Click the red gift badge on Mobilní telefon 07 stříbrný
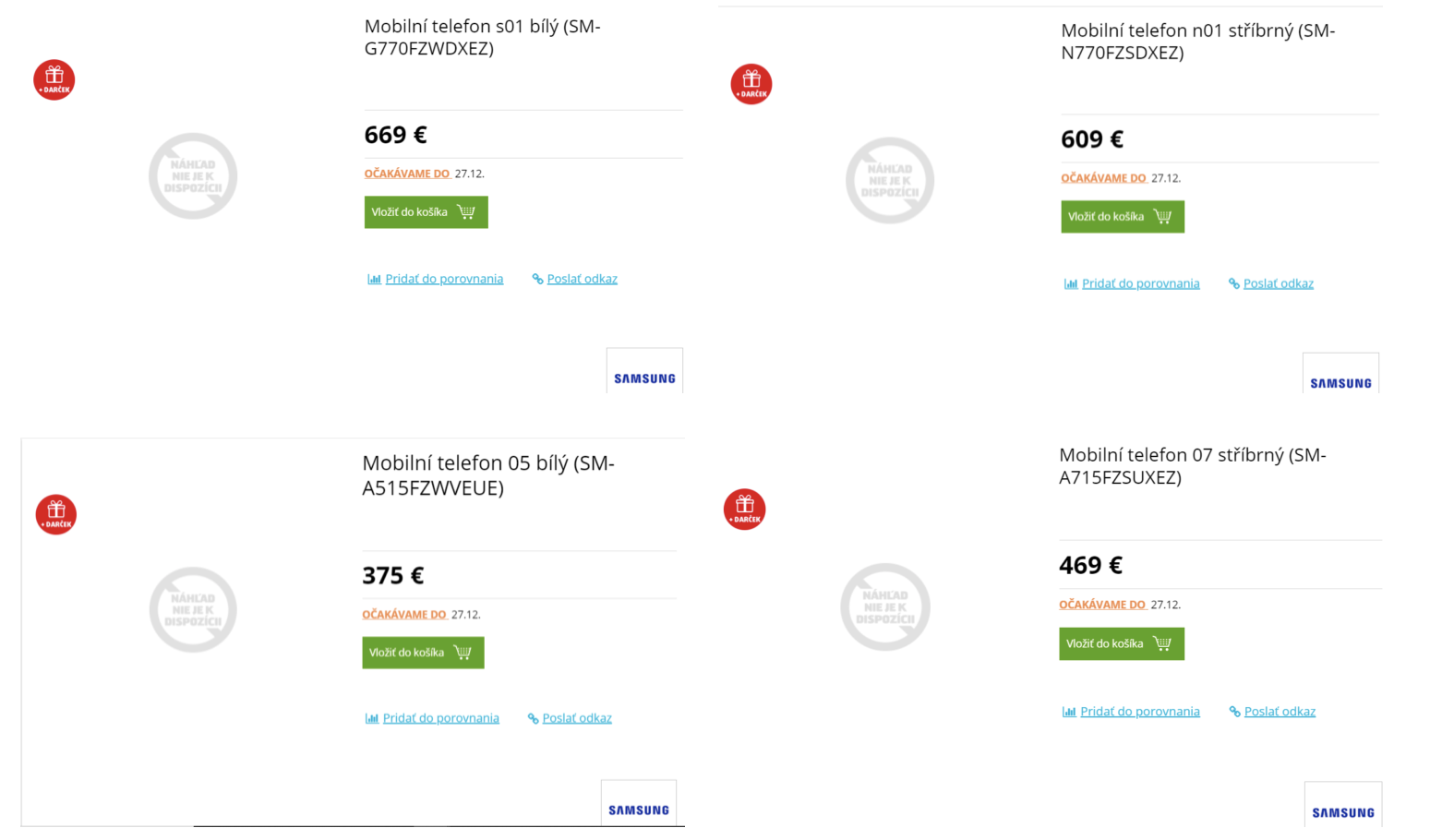Screen dimensions: 1442x840 tap(744, 509)
